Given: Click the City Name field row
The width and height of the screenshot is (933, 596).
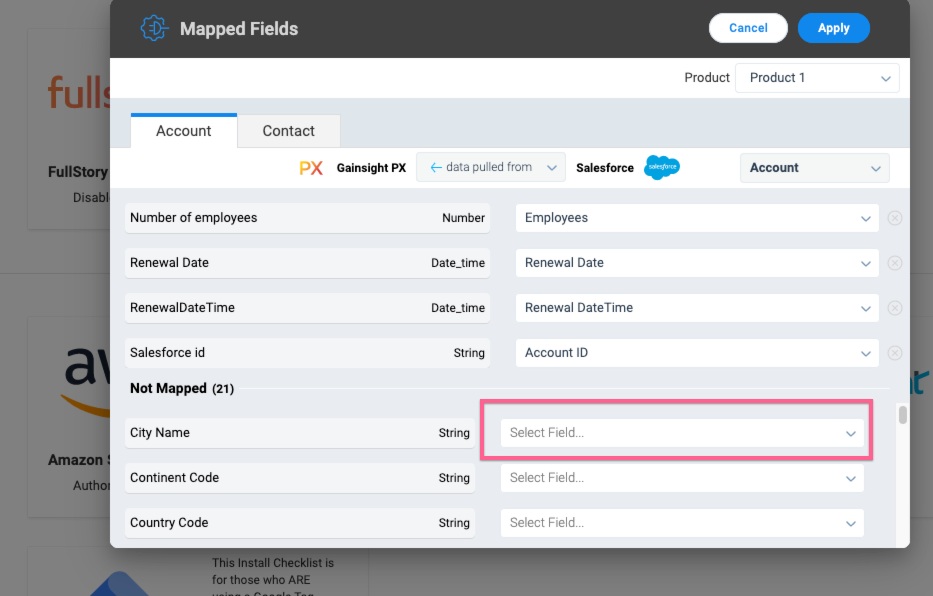Looking at the screenshot, I should point(300,433).
